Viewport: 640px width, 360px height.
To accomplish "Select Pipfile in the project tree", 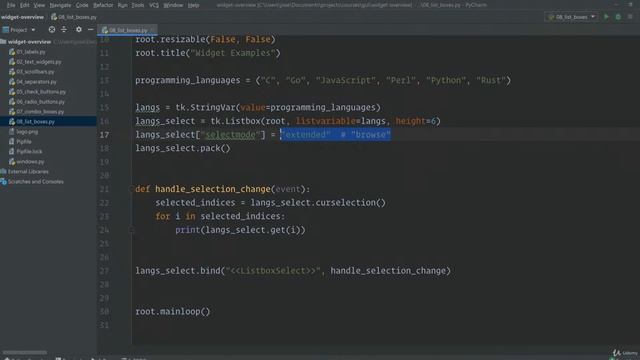I will point(24,142).
